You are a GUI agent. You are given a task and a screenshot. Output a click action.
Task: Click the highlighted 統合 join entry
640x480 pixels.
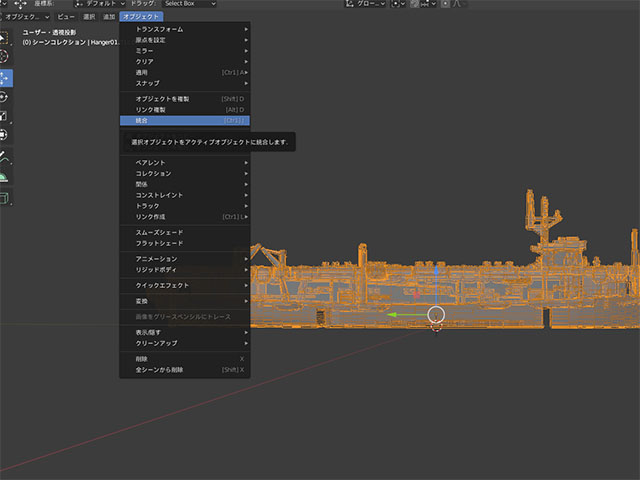tap(184, 121)
